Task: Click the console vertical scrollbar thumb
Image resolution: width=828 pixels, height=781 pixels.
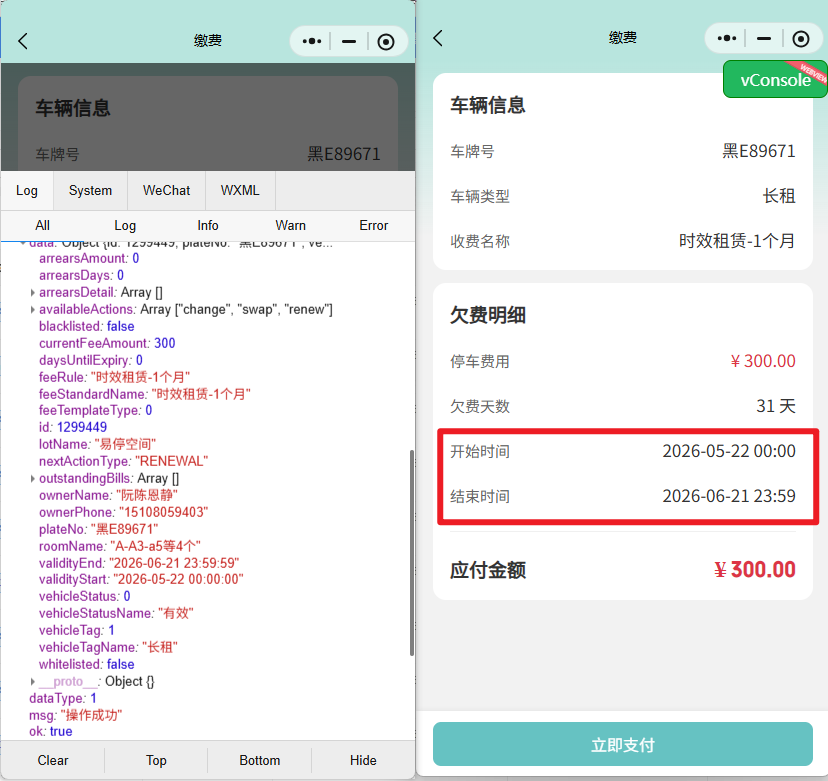Action: (x=411, y=552)
